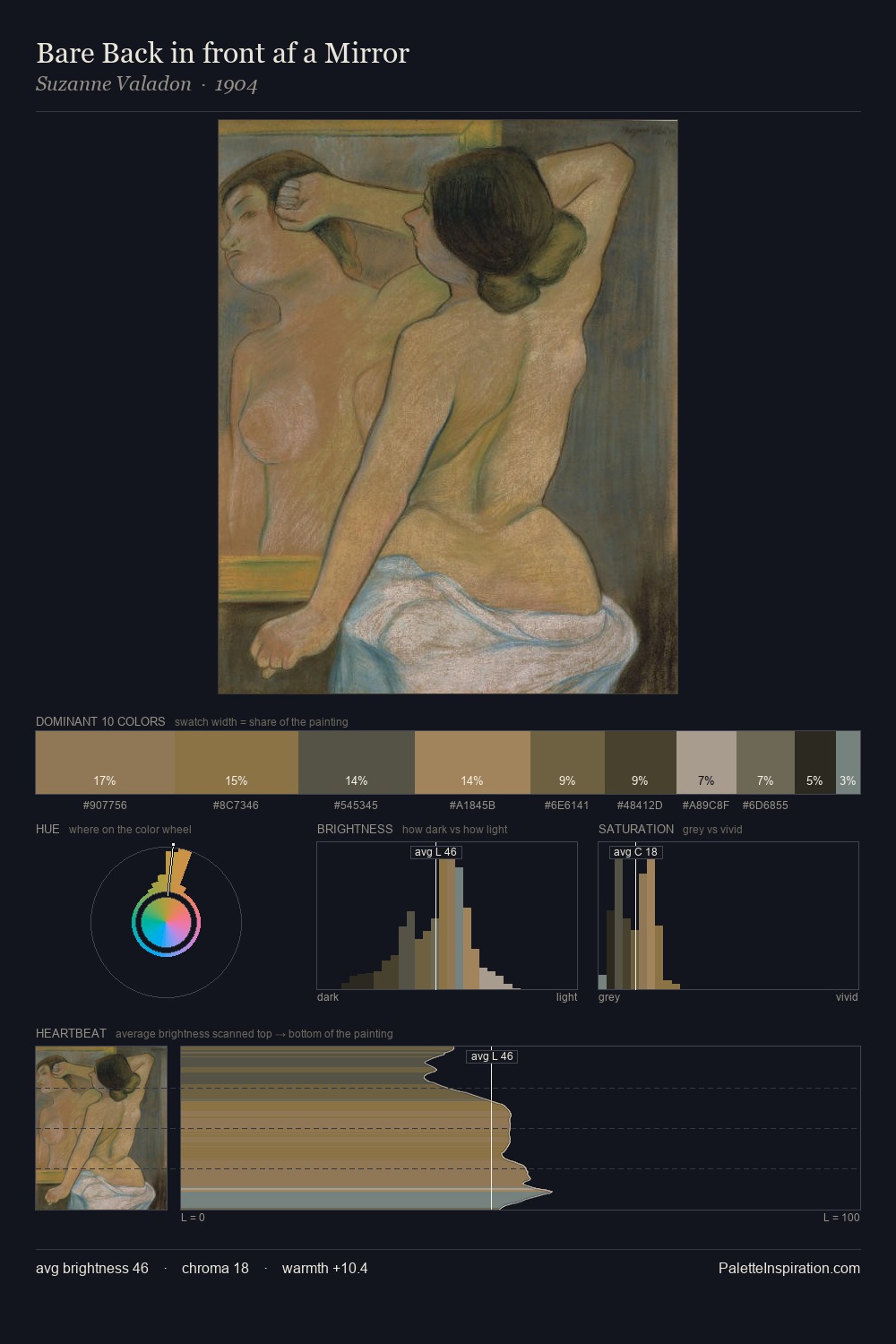Select the first 9% swatch #6E6141

pyautogui.click(x=567, y=762)
